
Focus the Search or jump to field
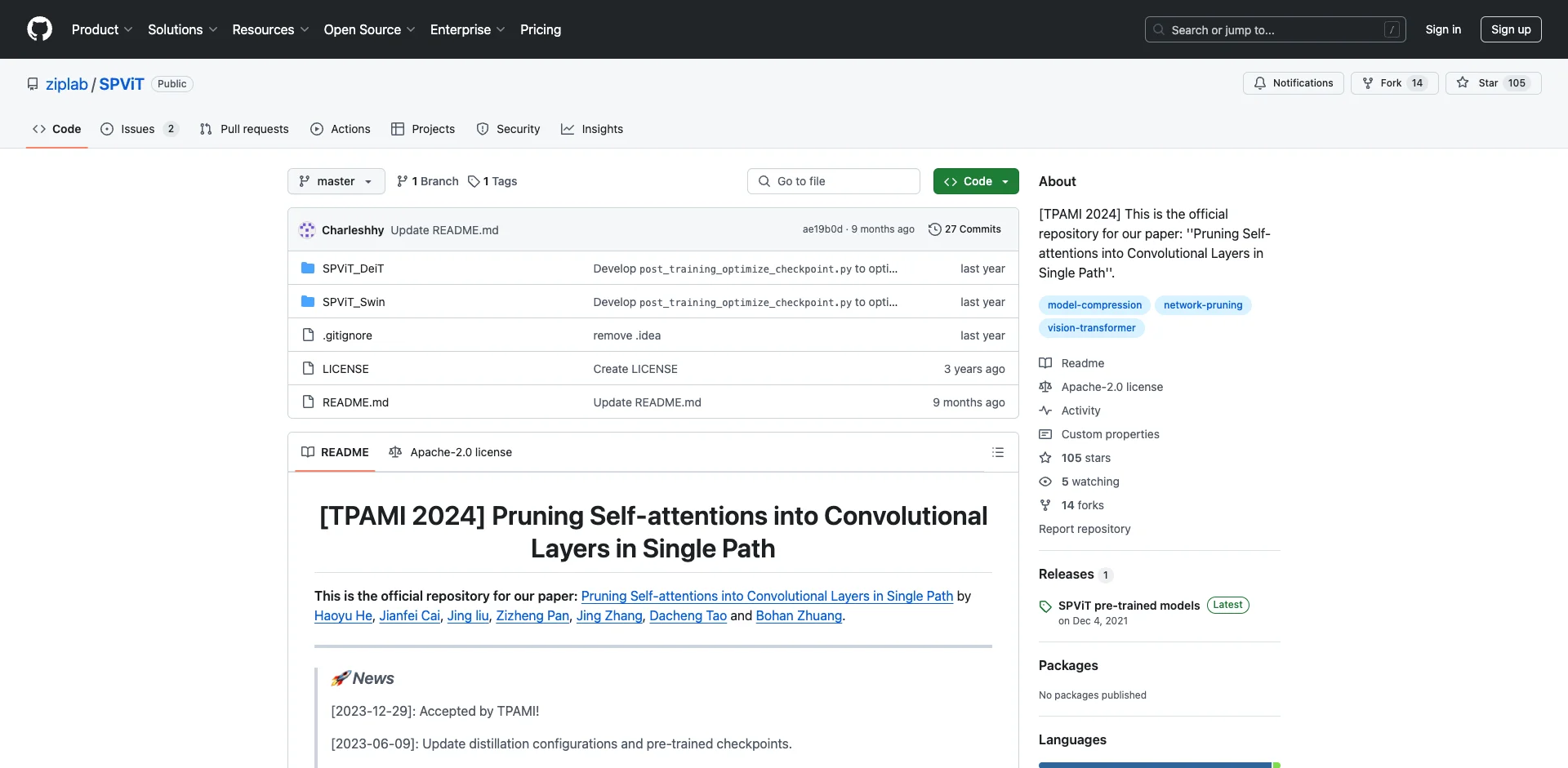[x=1276, y=29]
